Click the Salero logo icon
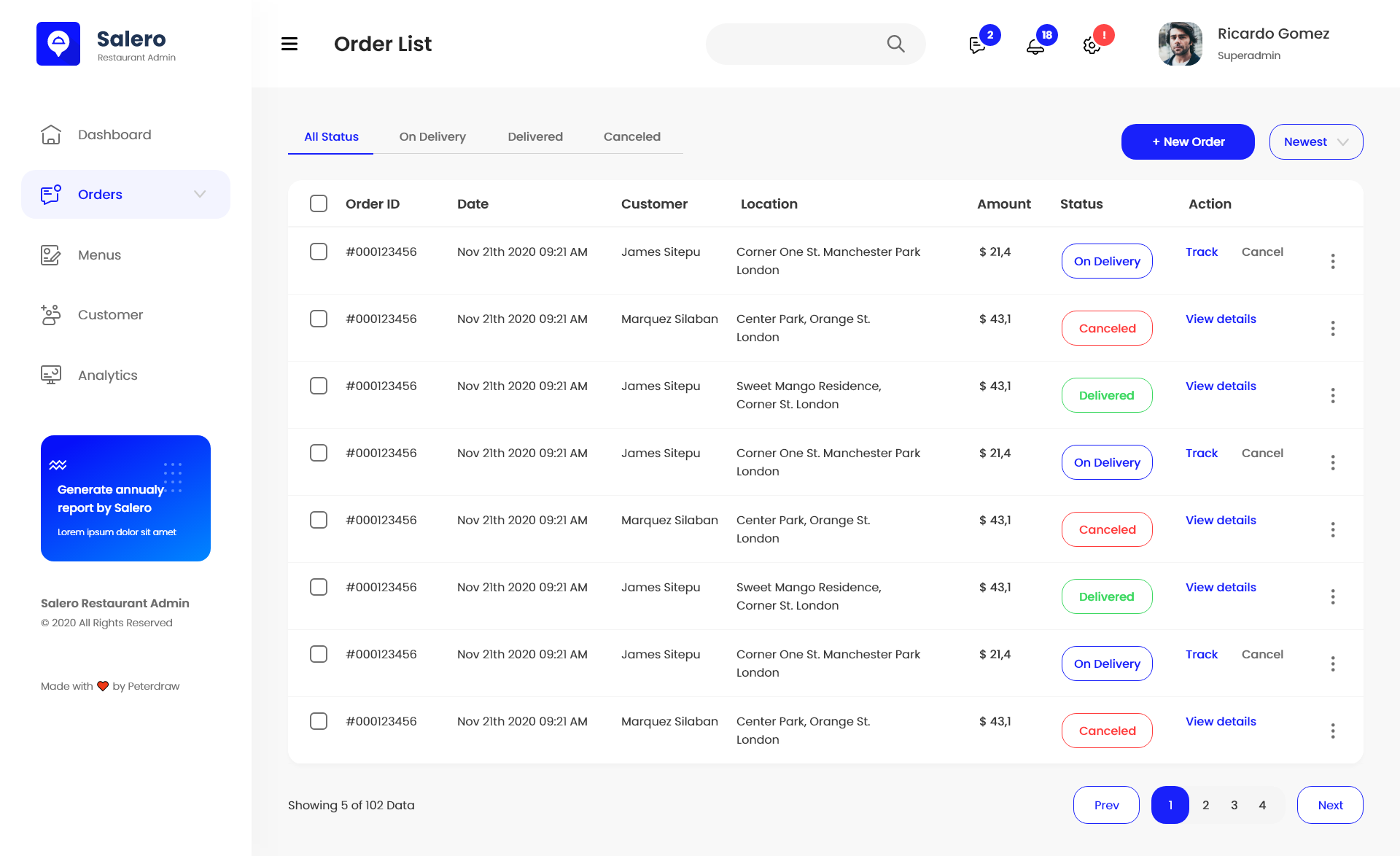The width and height of the screenshot is (1400, 856). (x=58, y=44)
